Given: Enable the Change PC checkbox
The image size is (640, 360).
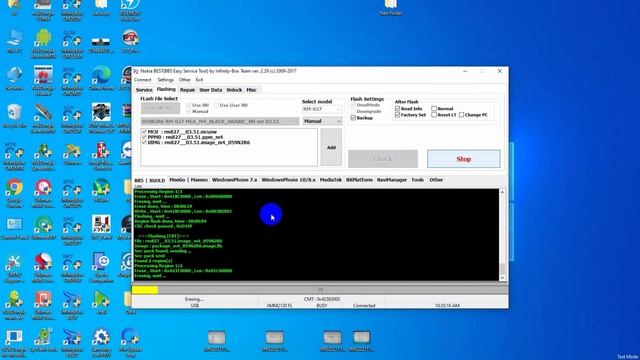Looking at the screenshot, I should click(x=461, y=115).
